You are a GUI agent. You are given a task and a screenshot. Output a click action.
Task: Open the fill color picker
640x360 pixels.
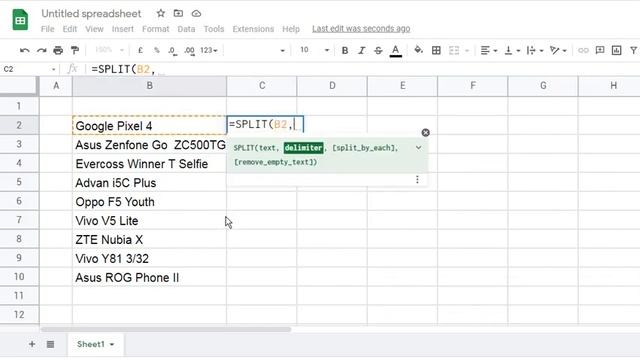(418, 50)
